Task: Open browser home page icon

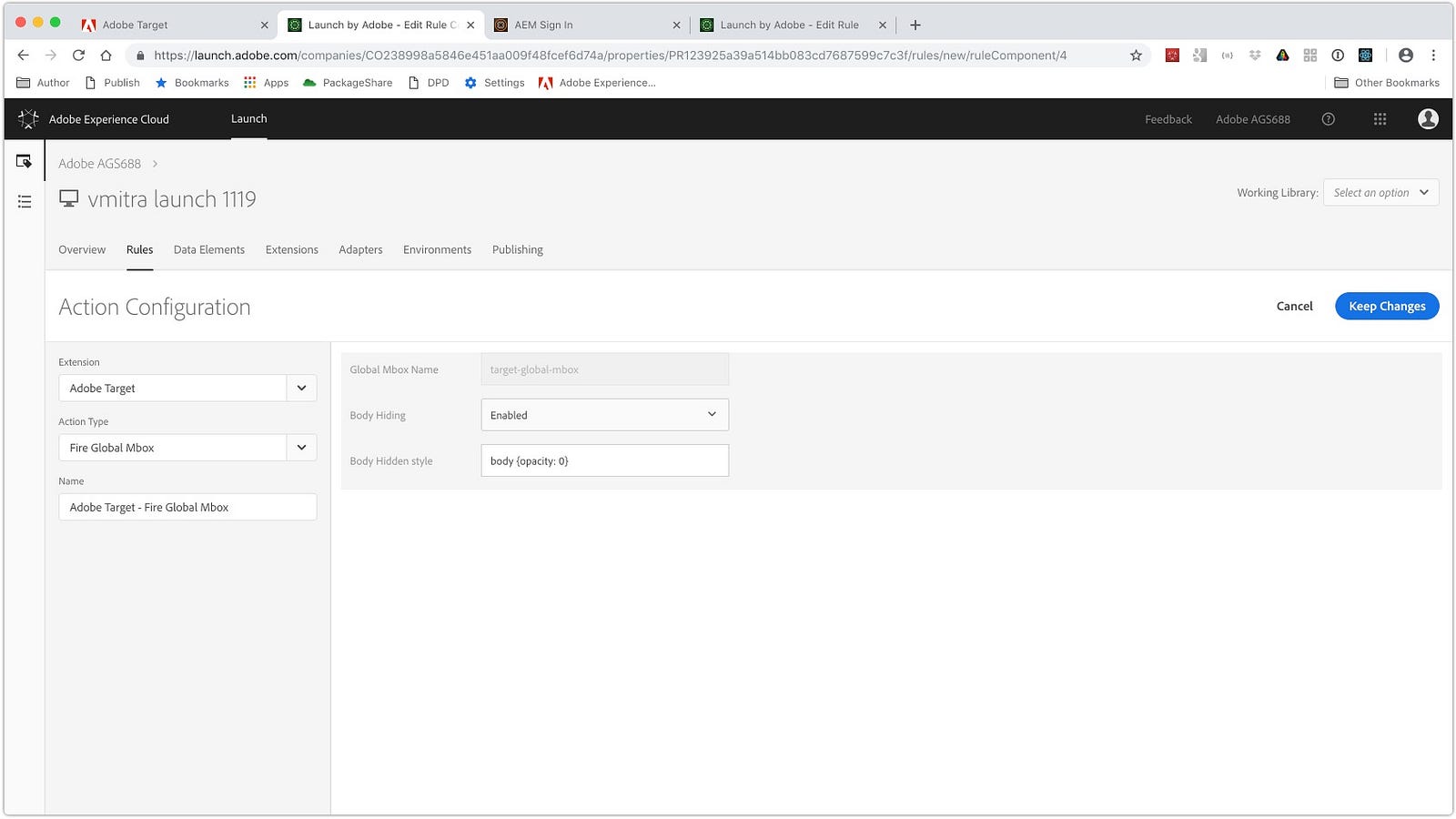Action: (106, 56)
